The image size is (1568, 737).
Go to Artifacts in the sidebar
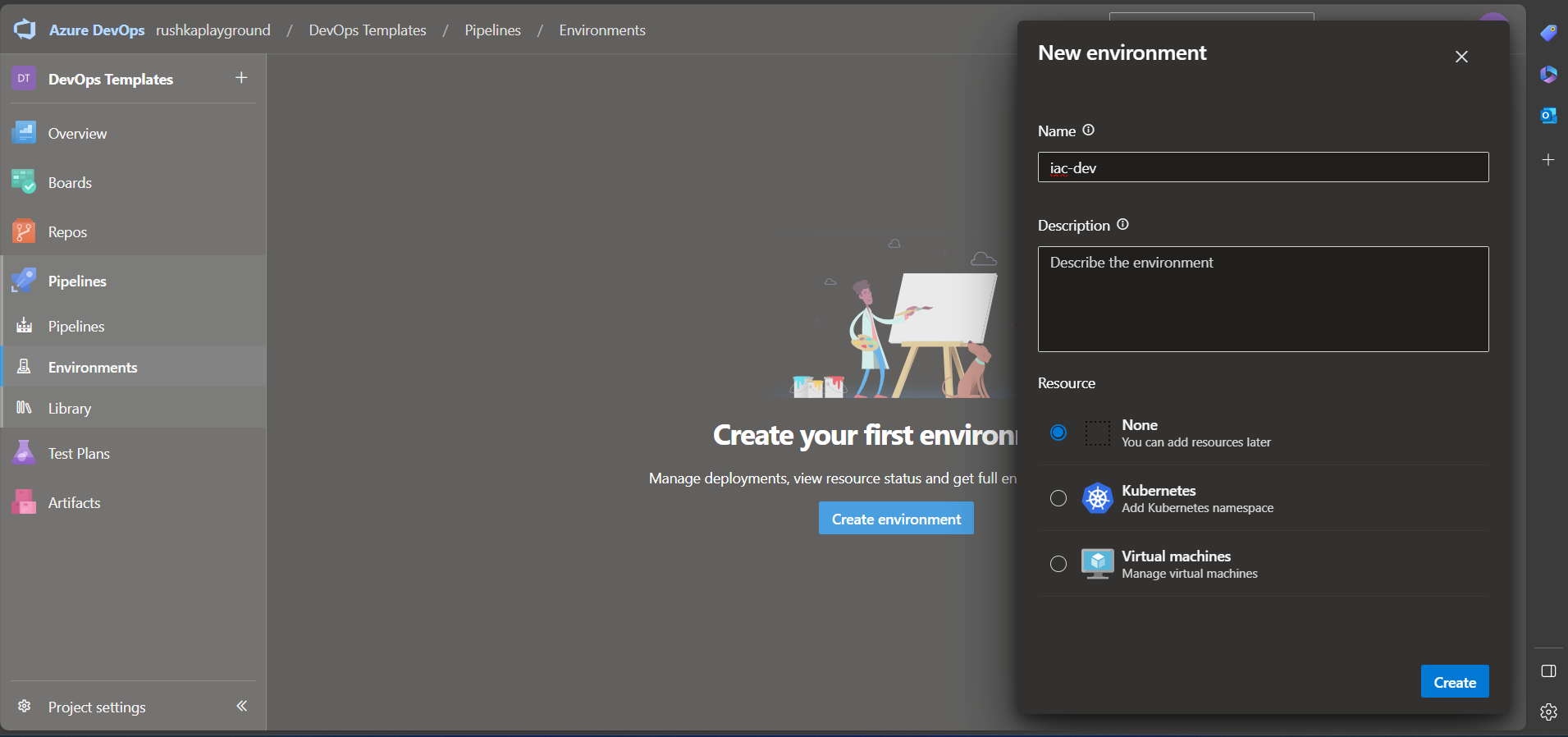[x=74, y=503]
